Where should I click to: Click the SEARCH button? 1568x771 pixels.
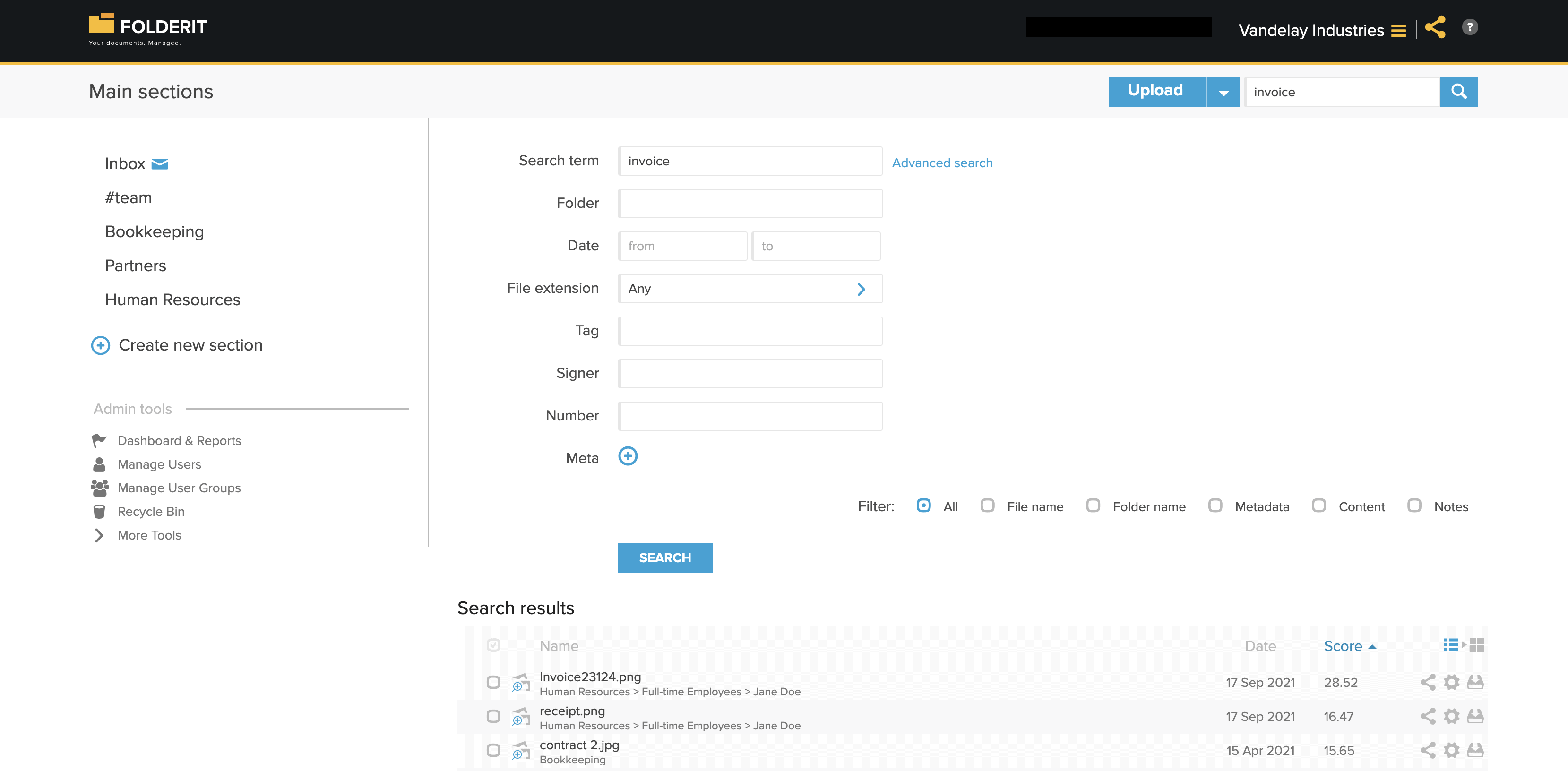point(665,558)
